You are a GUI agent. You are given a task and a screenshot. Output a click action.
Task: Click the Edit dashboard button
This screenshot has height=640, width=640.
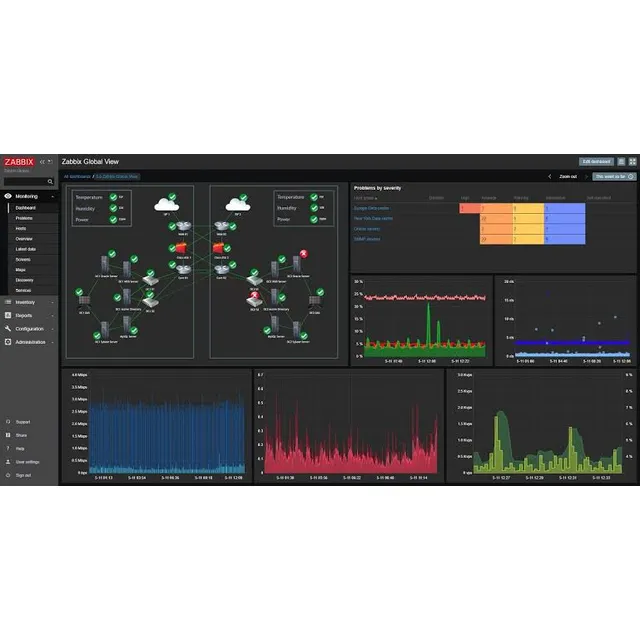[596, 162]
